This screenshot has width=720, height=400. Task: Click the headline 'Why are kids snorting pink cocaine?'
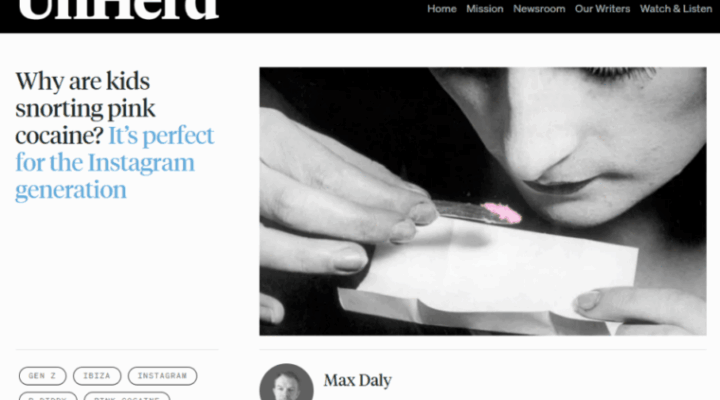(85, 108)
